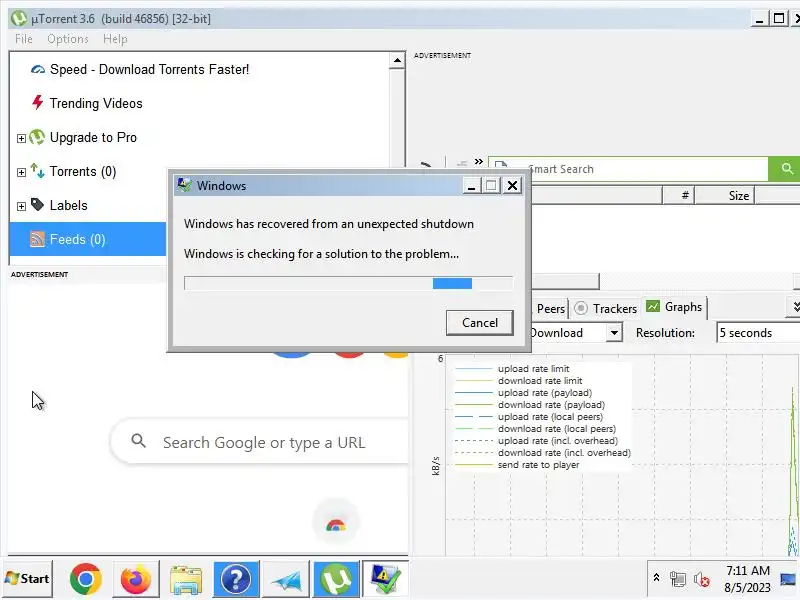Open Trending Videos entry

(96, 103)
